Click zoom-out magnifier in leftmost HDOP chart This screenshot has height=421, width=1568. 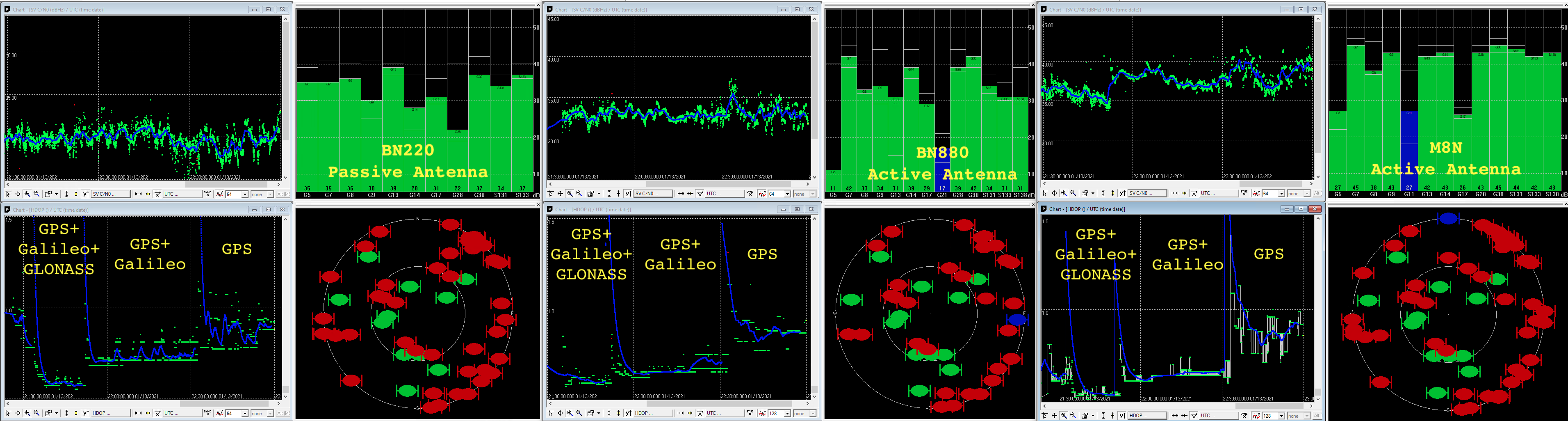36,413
